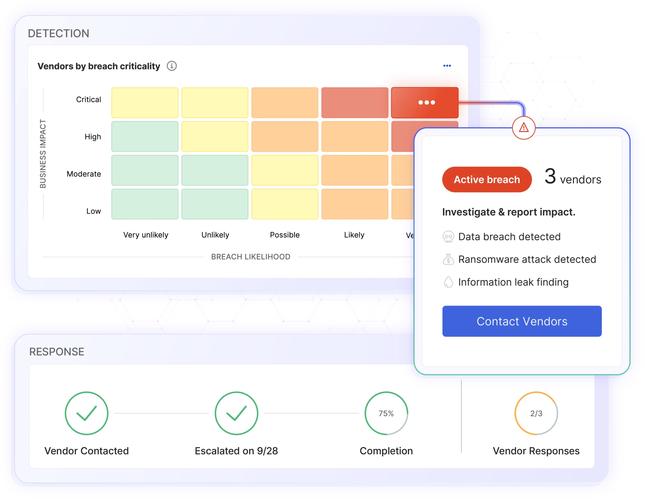Click the Vendor Contacted green checkmark
Image resolution: width=645 pixels, height=500 pixels.
pyautogui.click(x=86, y=412)
